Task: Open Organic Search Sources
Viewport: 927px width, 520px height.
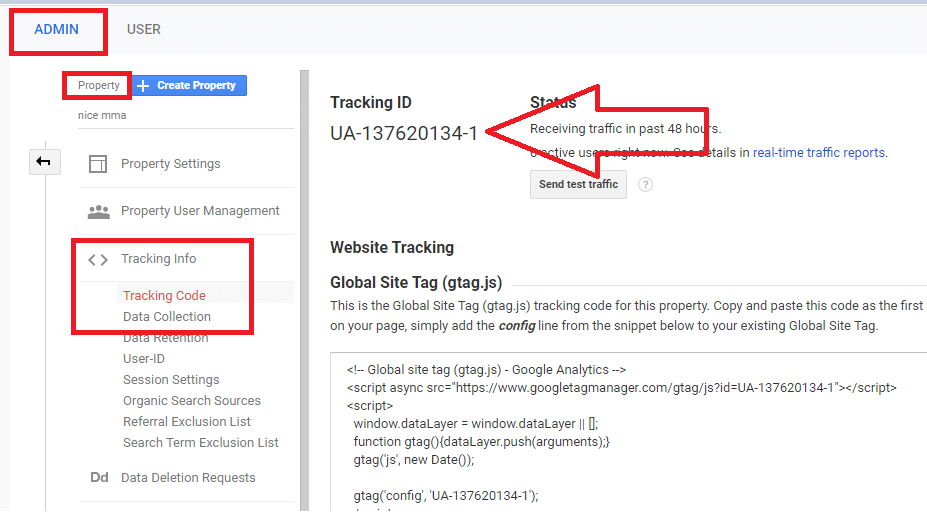Action: point(192,401)
